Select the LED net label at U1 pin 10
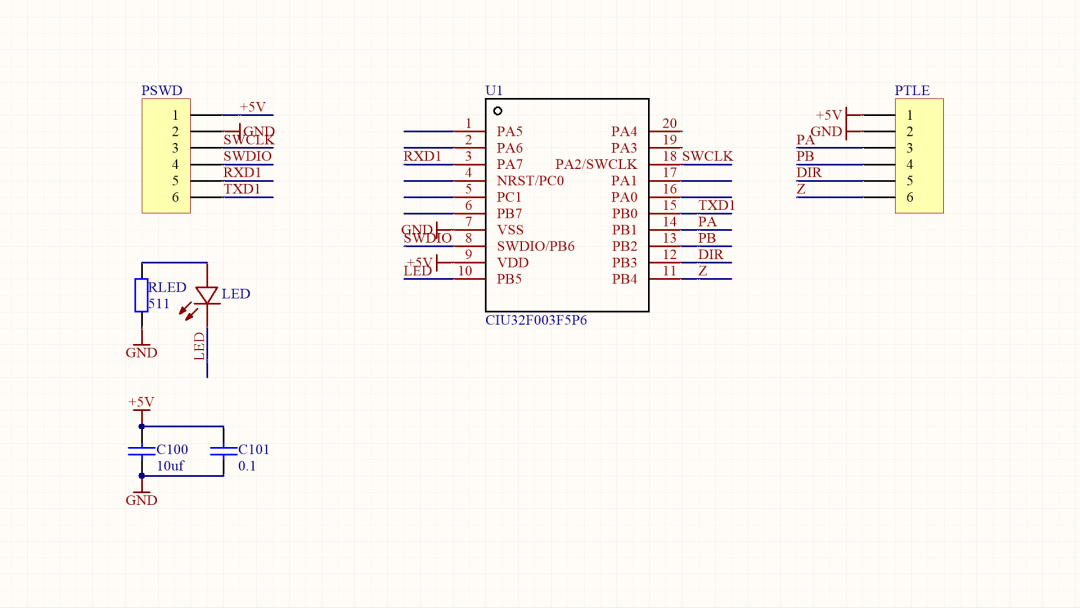Image resolution: width=1080 pixels, height=608 pixels. point(417,271)
